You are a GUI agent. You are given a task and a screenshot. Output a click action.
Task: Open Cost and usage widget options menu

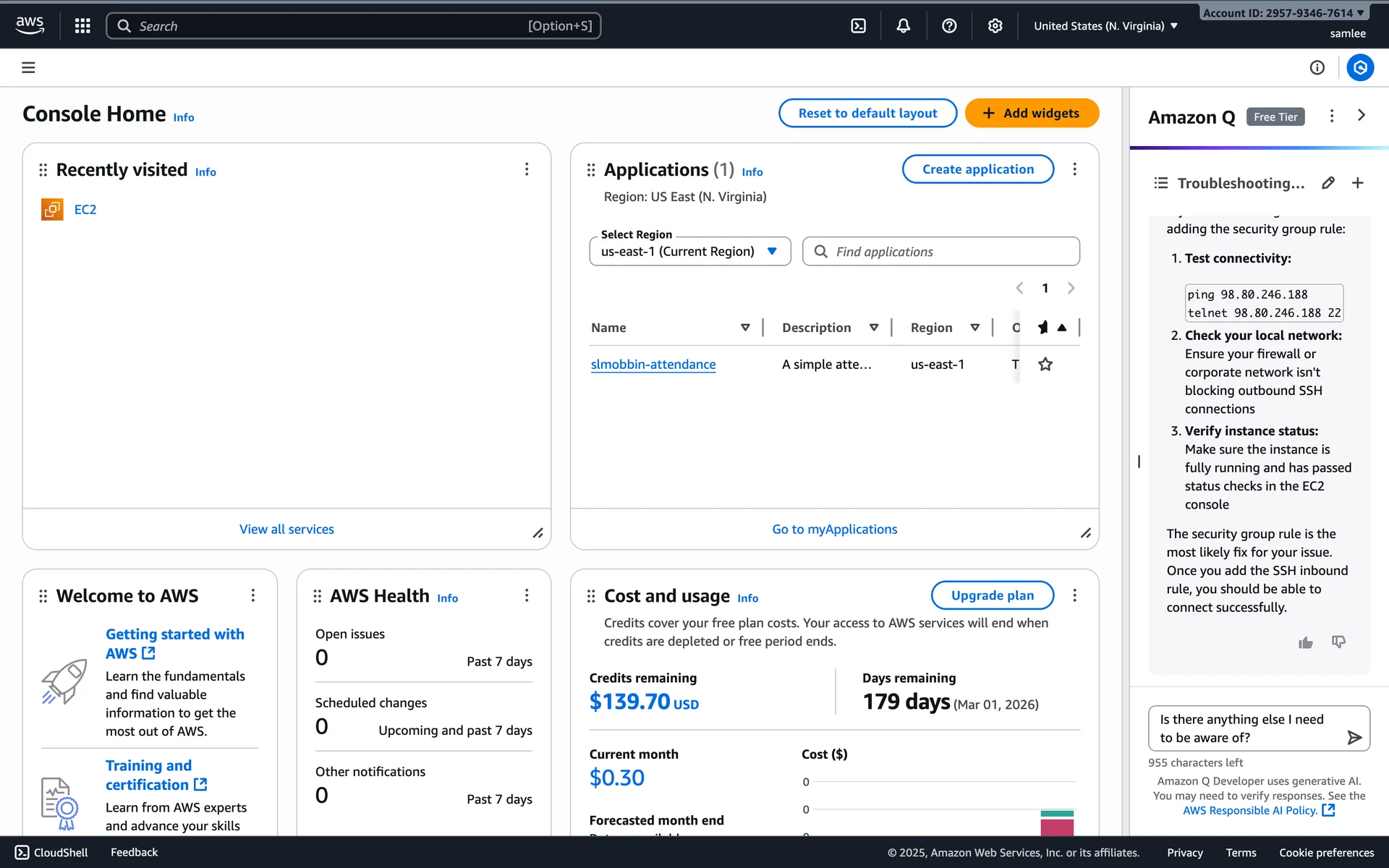click(1074, 595)
